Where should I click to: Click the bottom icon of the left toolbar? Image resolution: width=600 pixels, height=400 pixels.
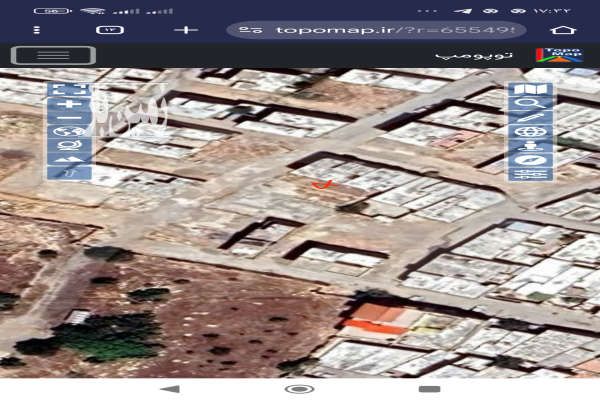(x=69, y=173)
